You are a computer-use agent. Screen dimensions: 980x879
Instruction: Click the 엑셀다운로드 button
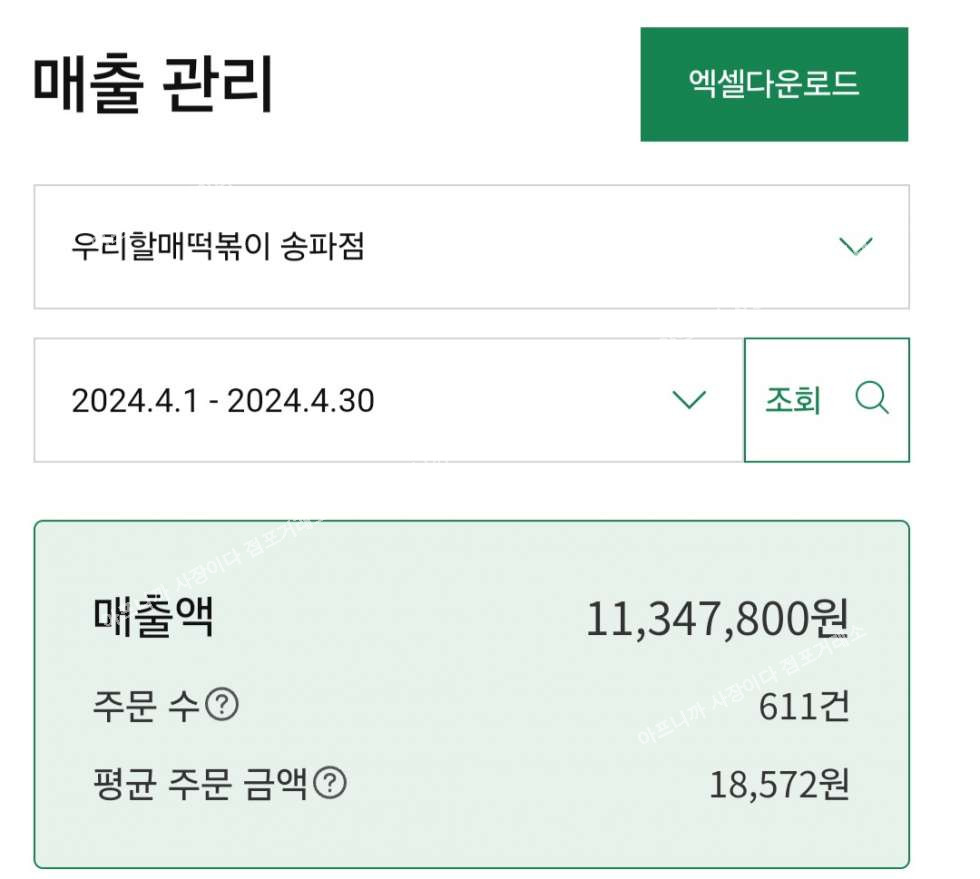coord(774,84)
